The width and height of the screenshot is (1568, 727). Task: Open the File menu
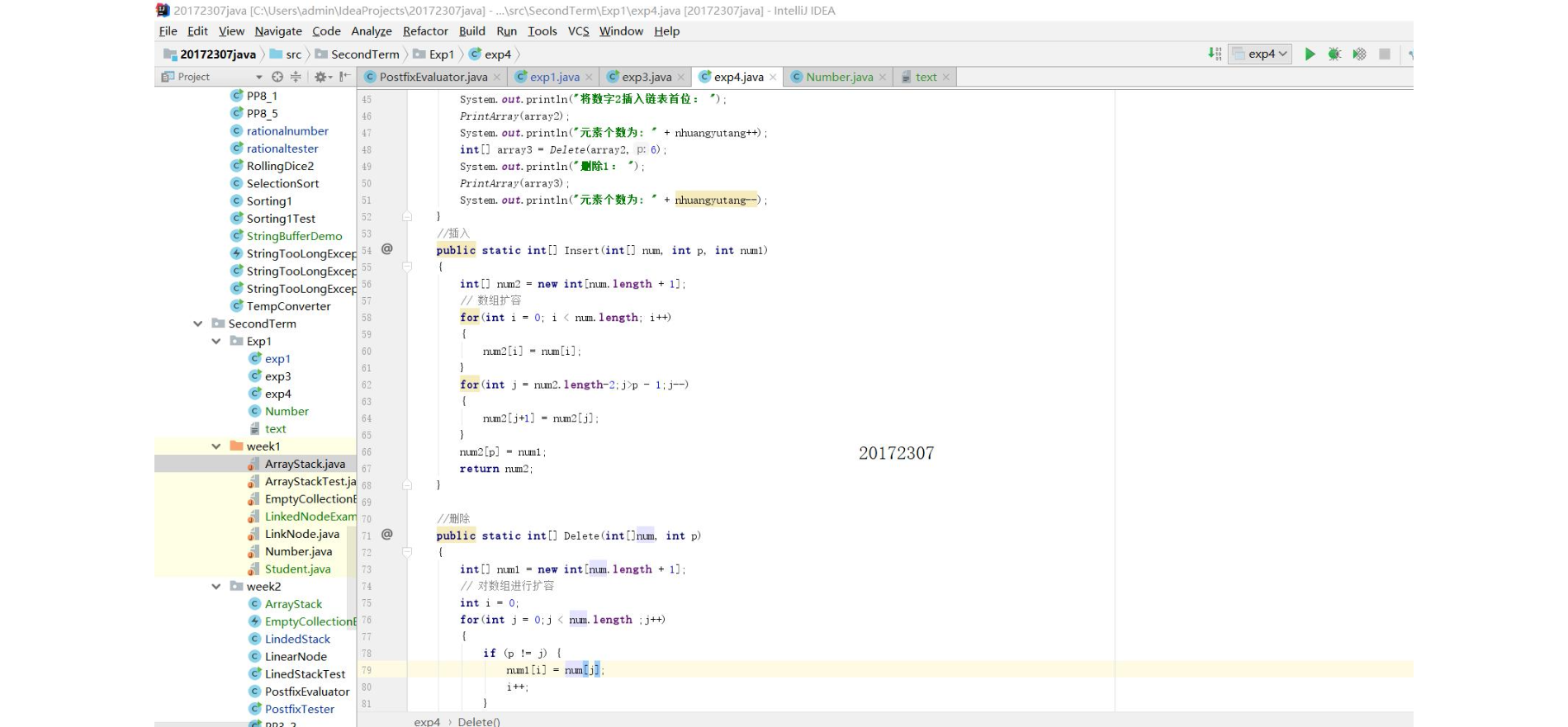coord(168,31)
